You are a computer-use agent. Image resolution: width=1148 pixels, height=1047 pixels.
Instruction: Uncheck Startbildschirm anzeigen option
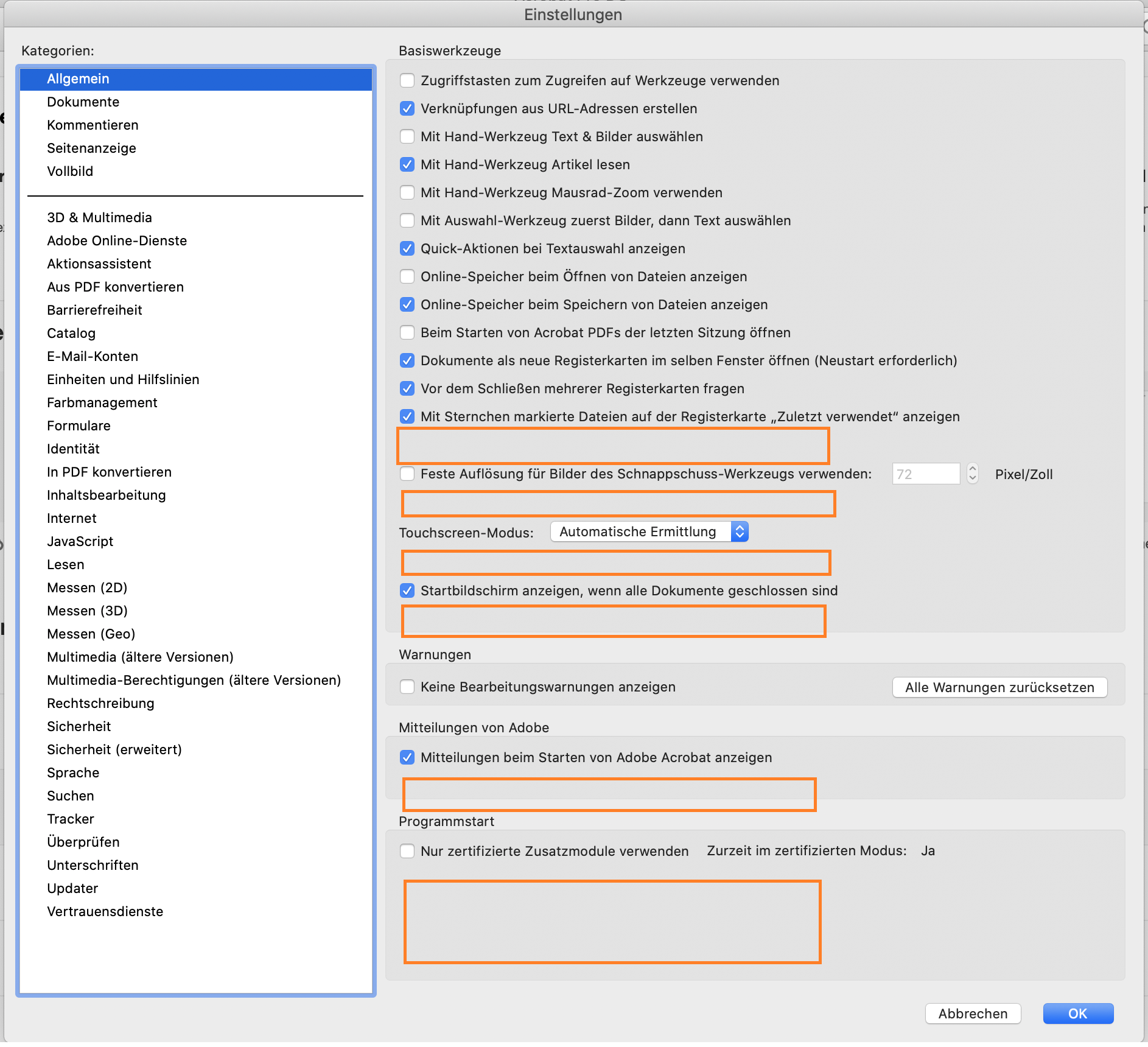pyautogui.click(x=407, y=591)
